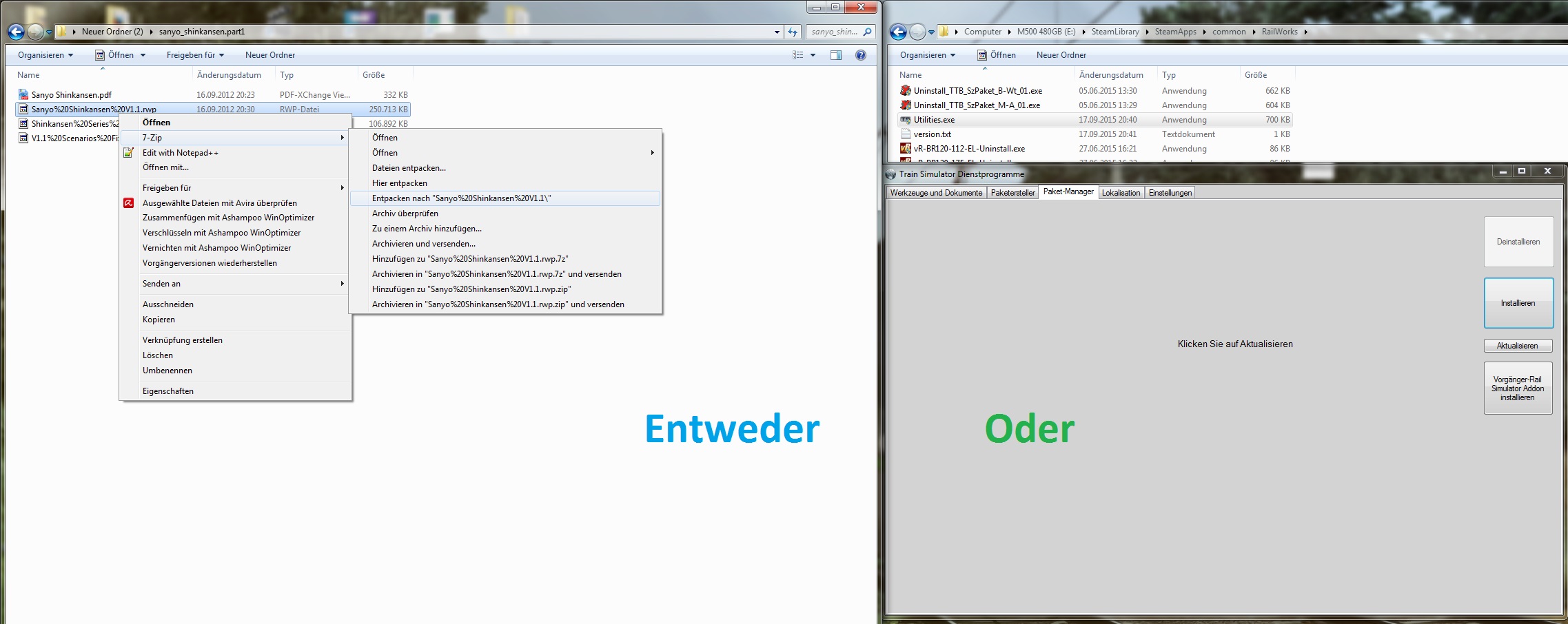Image resolution: width=1568 pixels, height=624 pixels.
Task: Go back in the left Explorer window
Action: click(16, 32)
